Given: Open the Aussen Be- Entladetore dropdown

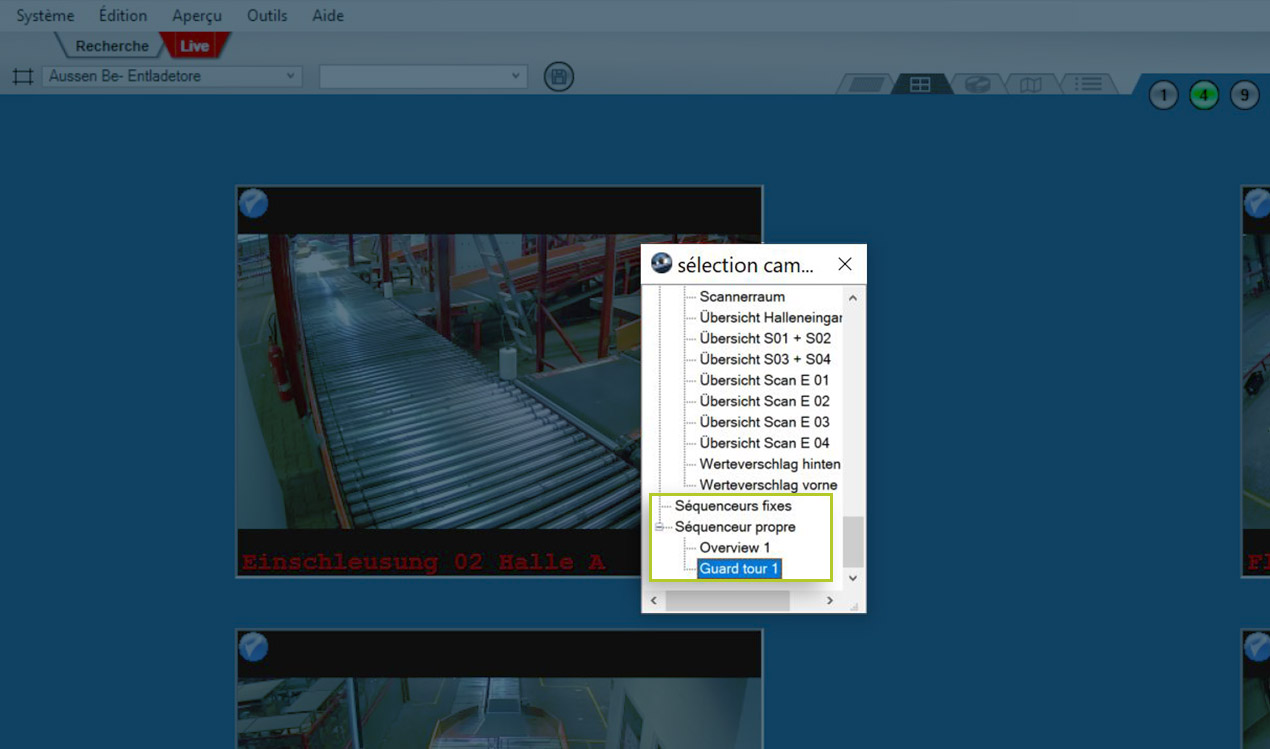Looking at the screenshot, I should click(172, 76).
